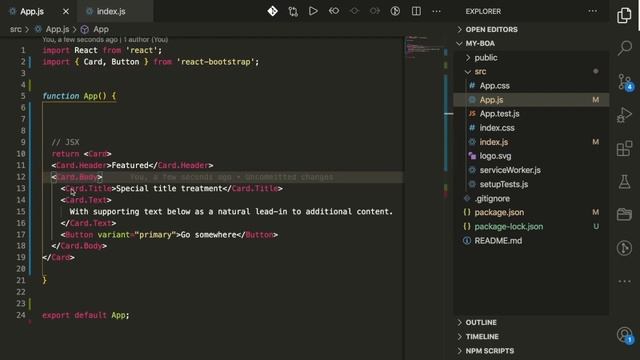Click 'Go somewhere' text on line 17
Image resolution: width=640 pixels, height=360 pixels.
click(x=208, y=235)
